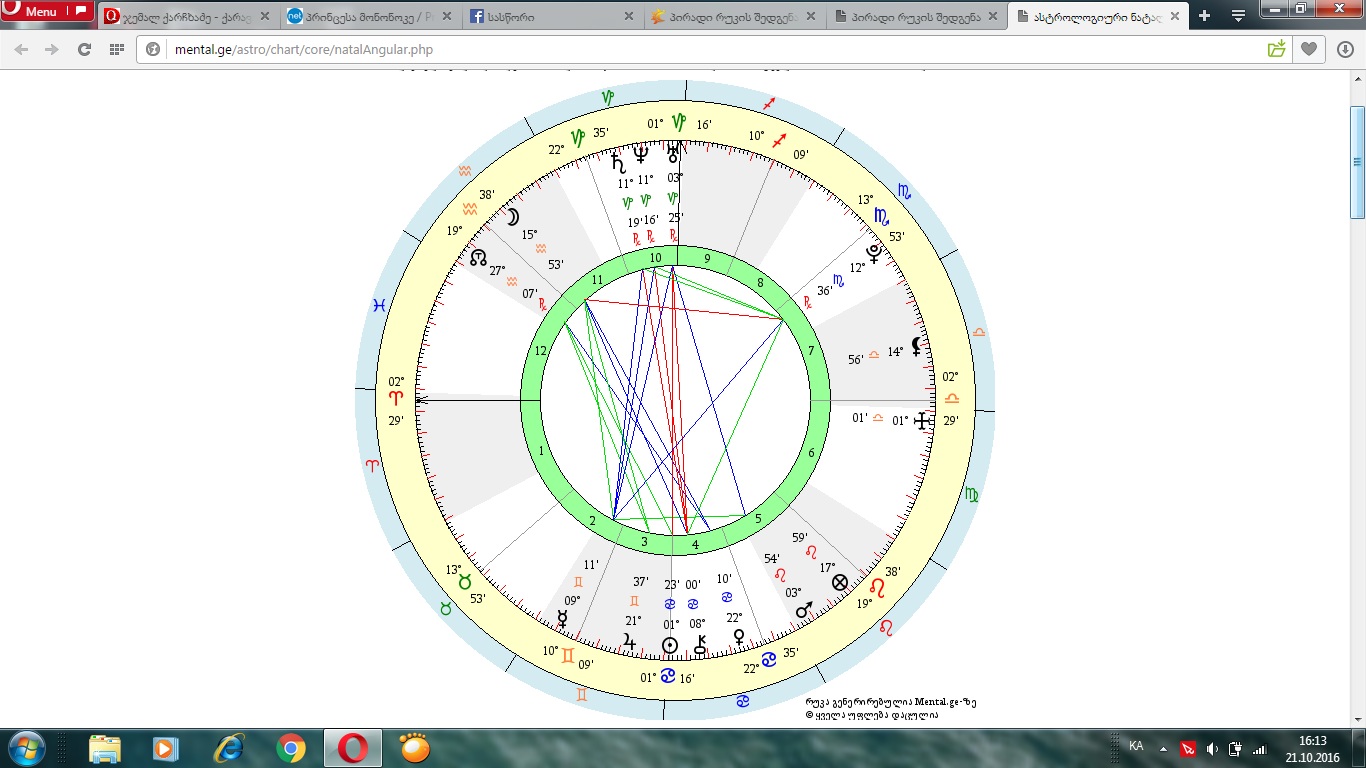
Task: Show hidden system tray icons
Action: 1163,748
